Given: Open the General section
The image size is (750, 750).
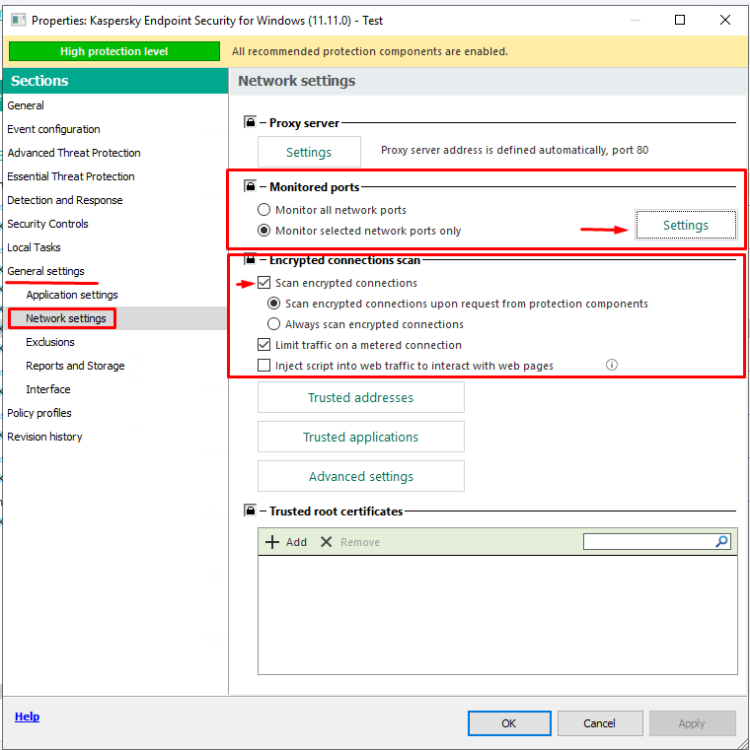Looking at the screenshot, I should tap(25, 105).
